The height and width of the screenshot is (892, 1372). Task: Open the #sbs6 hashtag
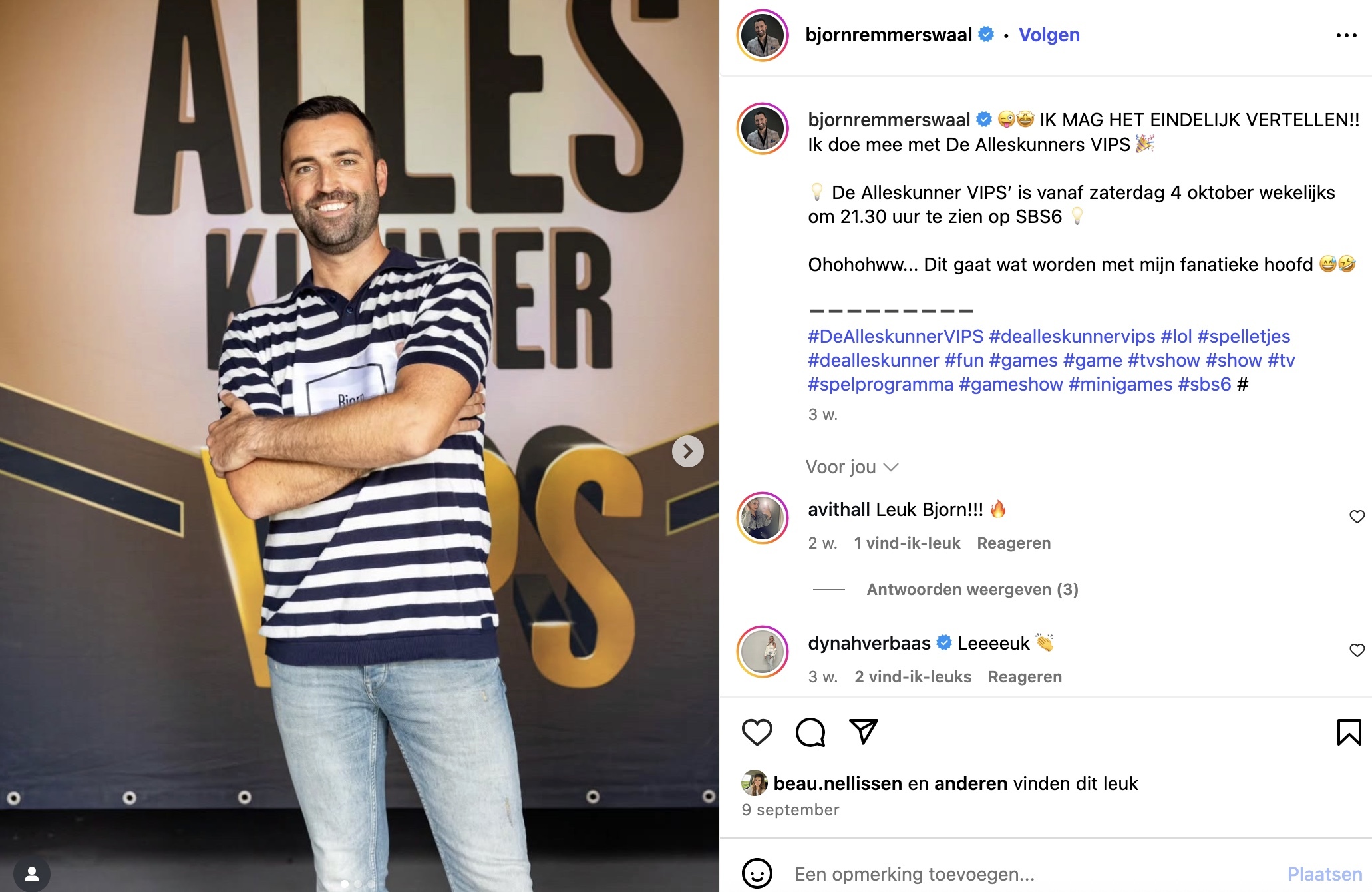(x=1204, y=384)
